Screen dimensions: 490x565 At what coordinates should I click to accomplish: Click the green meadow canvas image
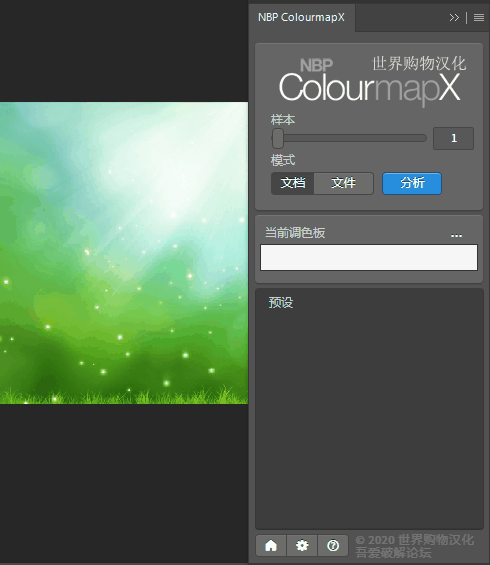point(124,253)
